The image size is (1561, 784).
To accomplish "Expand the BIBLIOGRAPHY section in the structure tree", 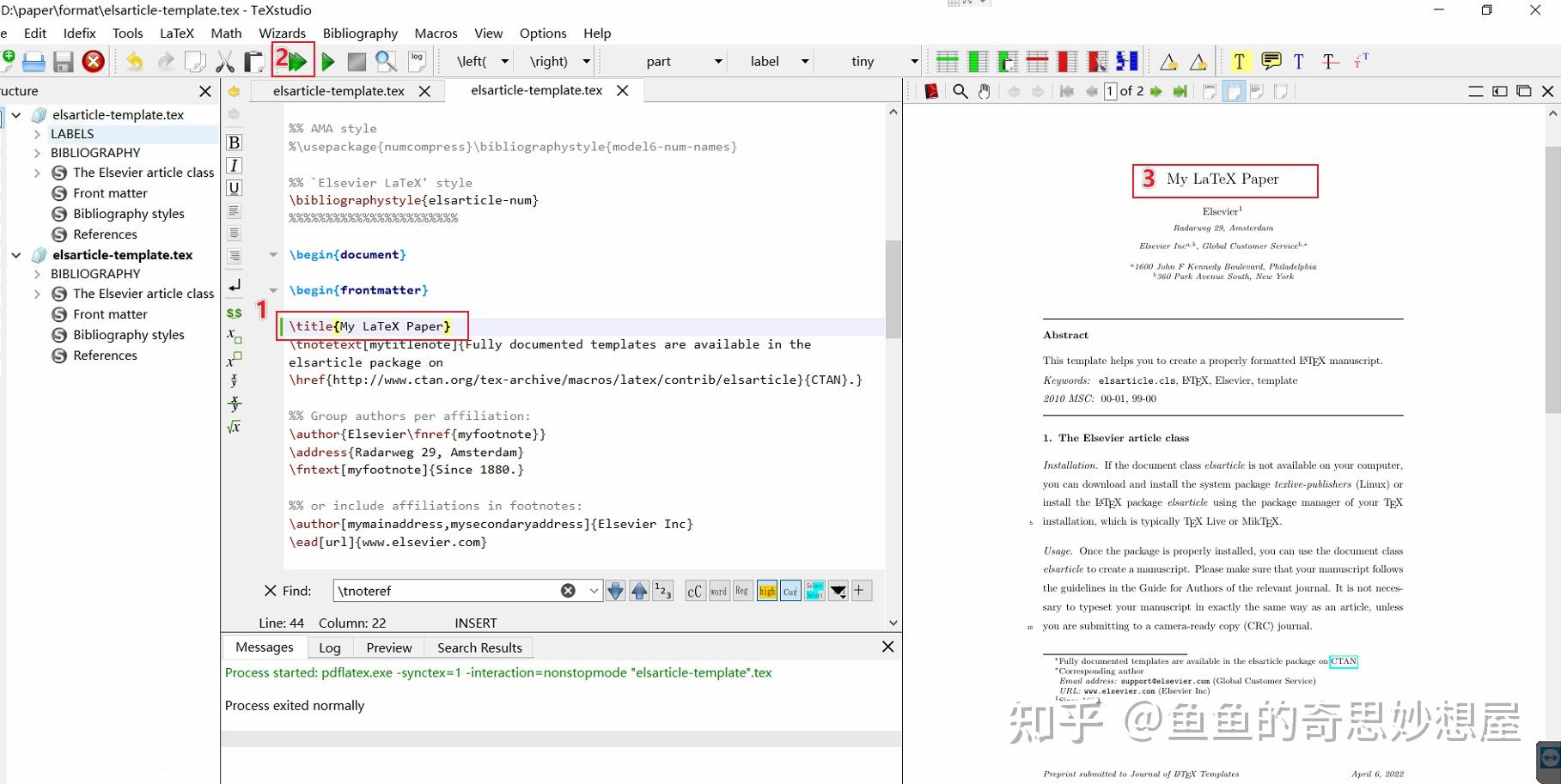I will (37, 152).
